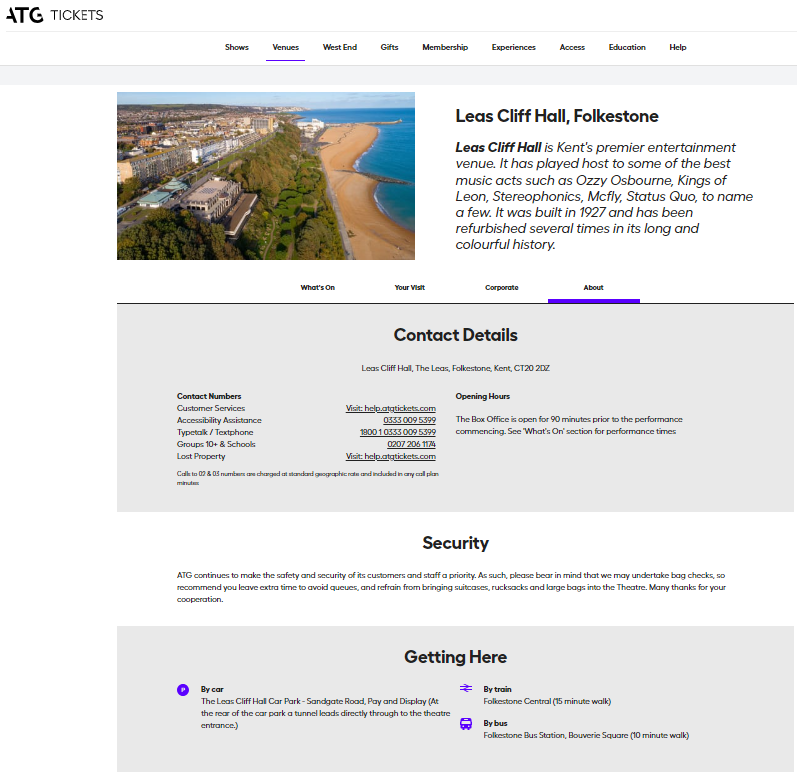Click the Leas Cliff Hall, Folkestone heading
The width and height of the screenshot is (797, 776).
click(557, 116)
